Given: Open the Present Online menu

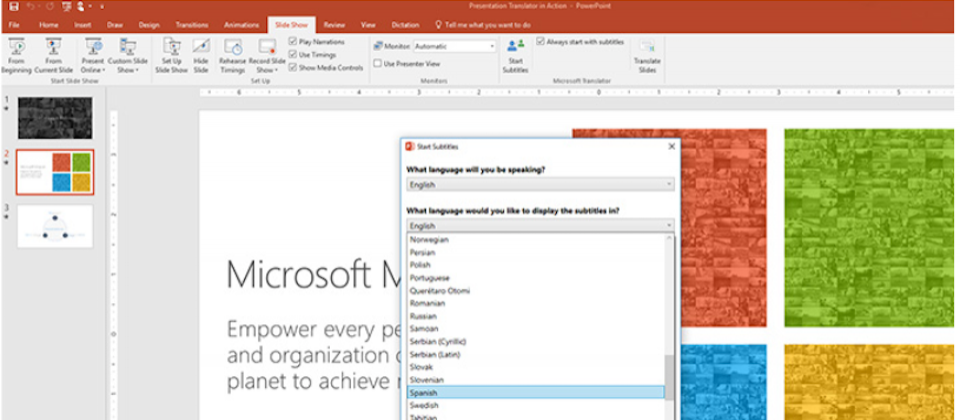Looking at the screenshot, I should click(x=93, y=56).
